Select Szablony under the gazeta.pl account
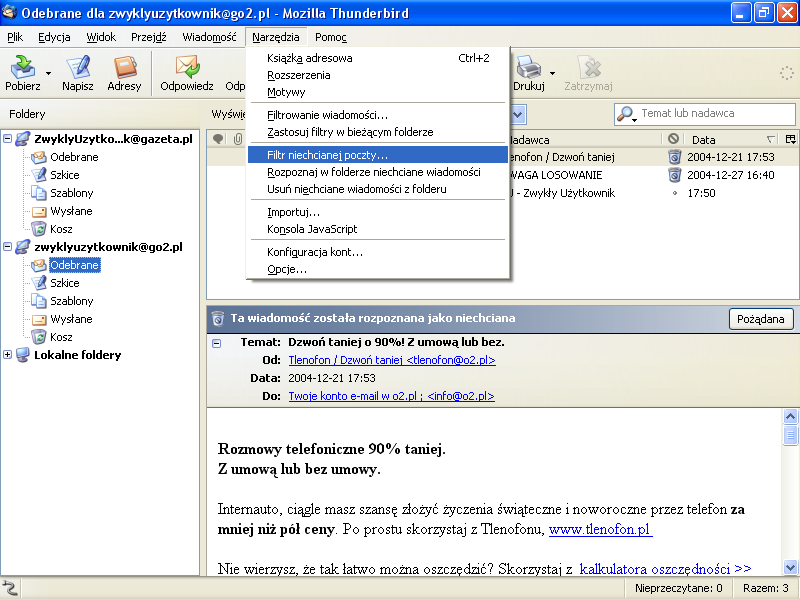 [71, 193]
